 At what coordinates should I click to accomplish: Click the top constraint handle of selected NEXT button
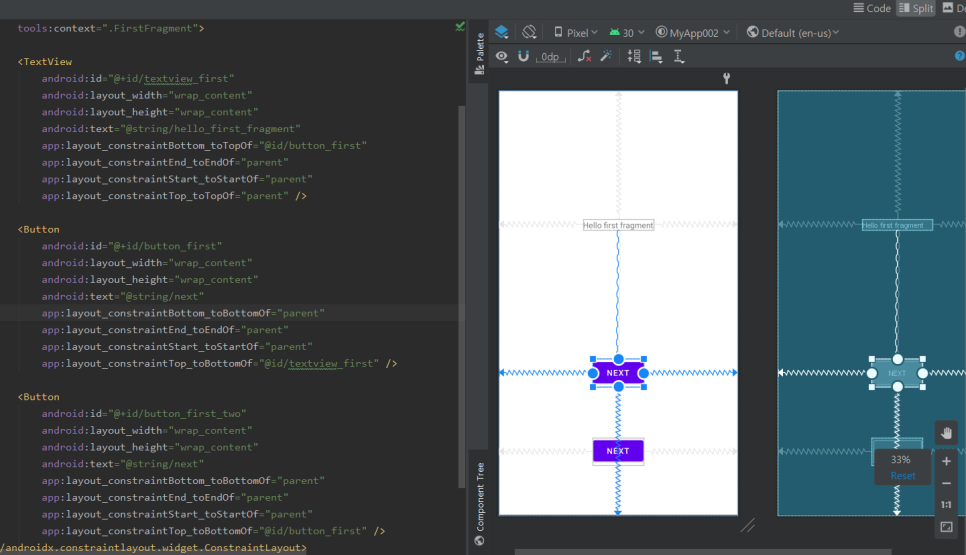[x=619, y=359]
